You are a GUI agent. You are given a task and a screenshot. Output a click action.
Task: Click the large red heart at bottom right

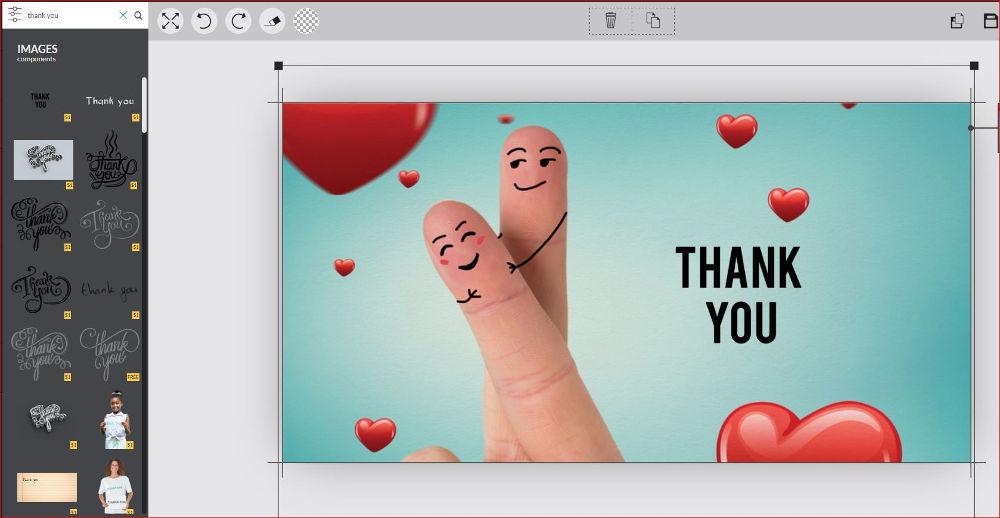810,431
